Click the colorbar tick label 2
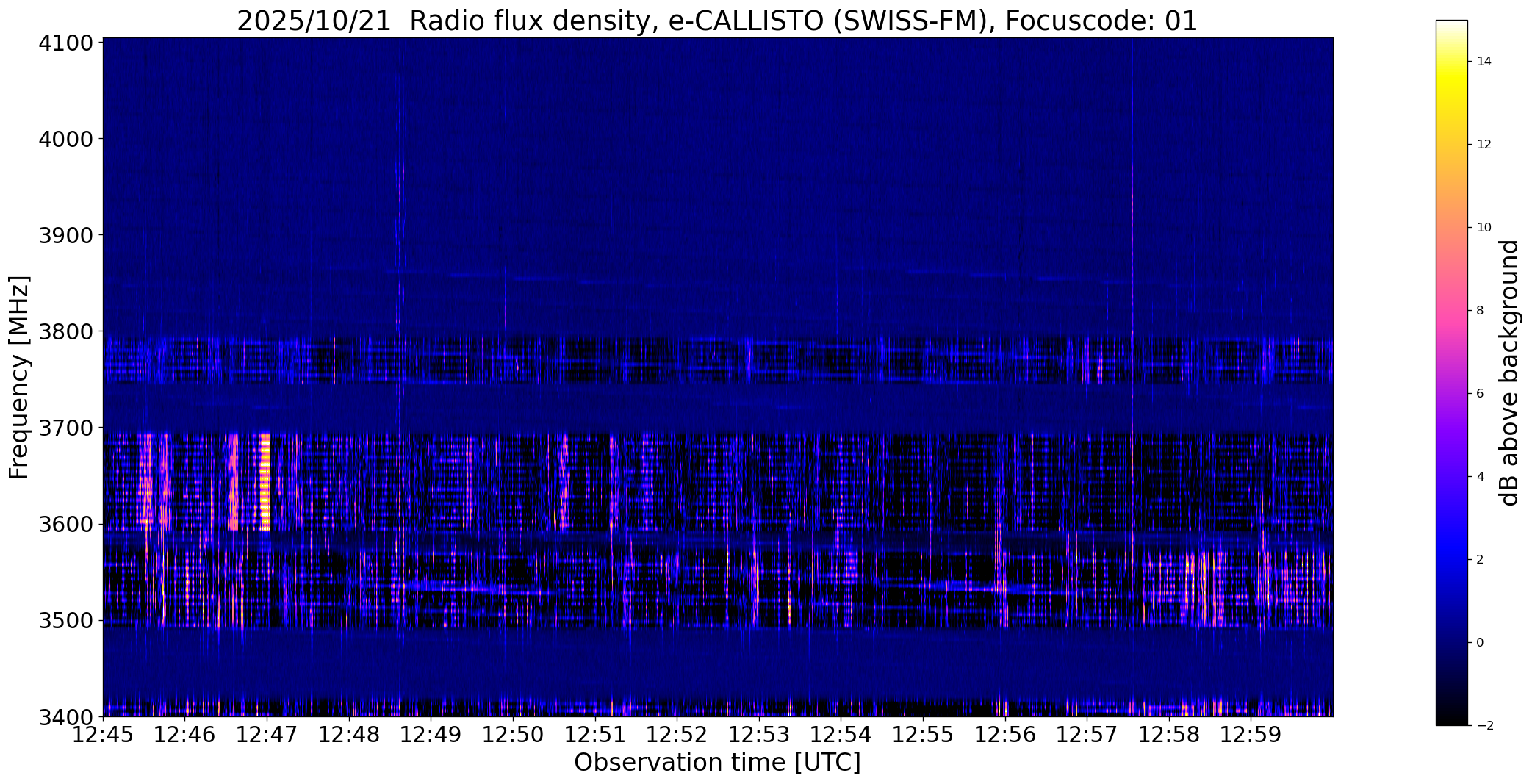Viewport: 1532px width, 784px height. click(1480, 560)
